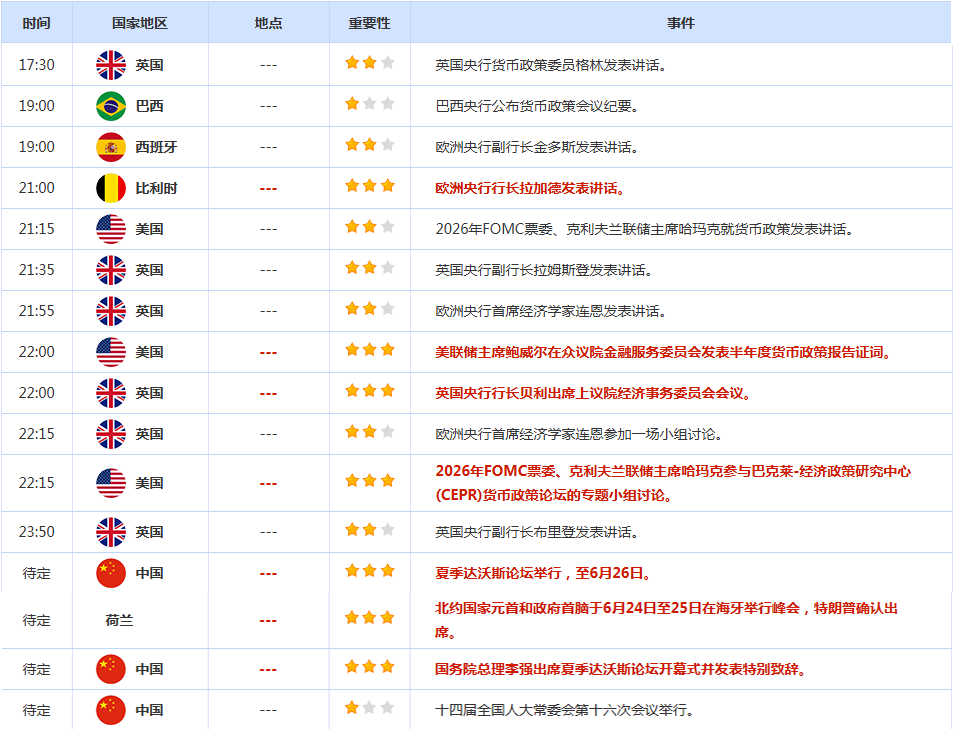Click the three-star rating in the 荷兰 row

pyautogui.click(x=369, y=618)
